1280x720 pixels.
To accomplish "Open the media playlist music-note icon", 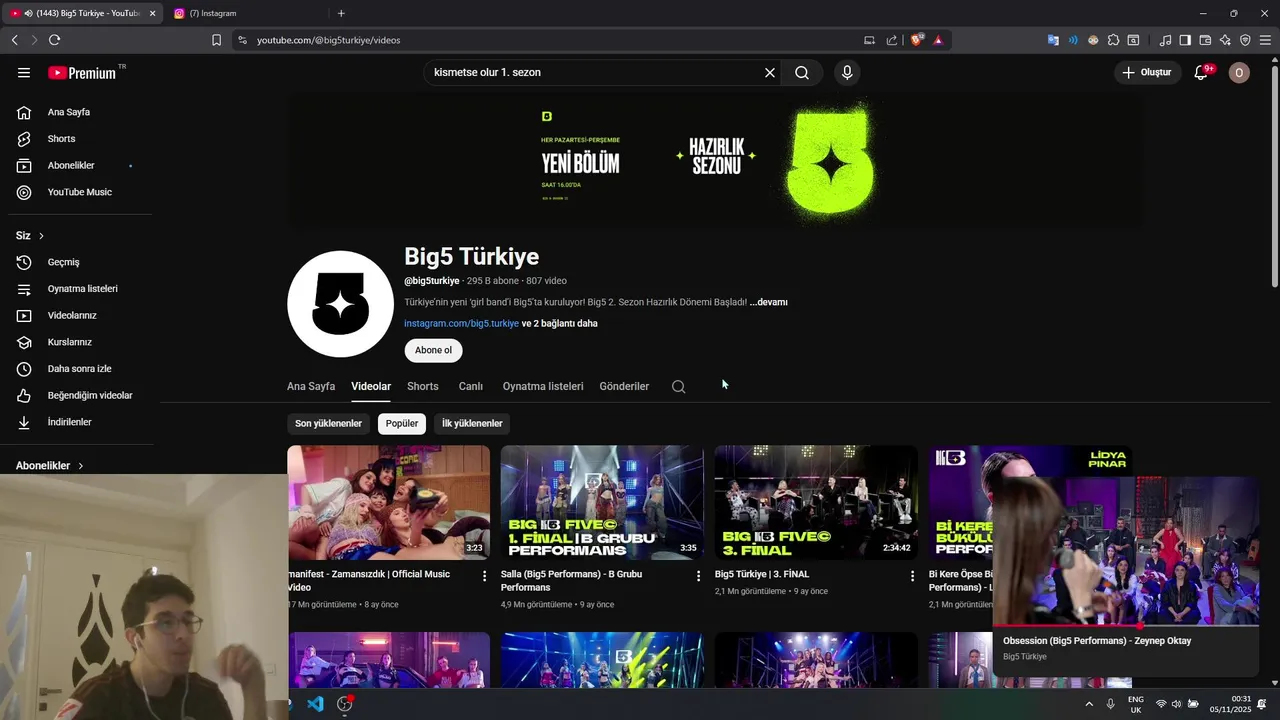I will (1165, 40).
